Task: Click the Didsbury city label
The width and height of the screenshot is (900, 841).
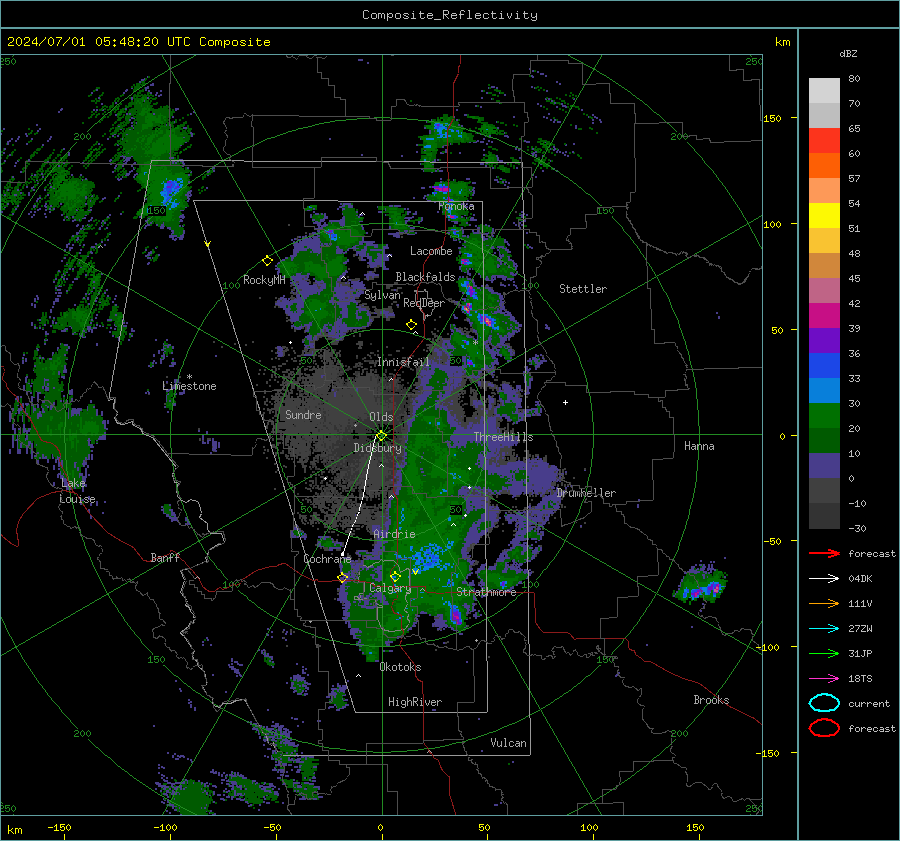Action: 377,448
